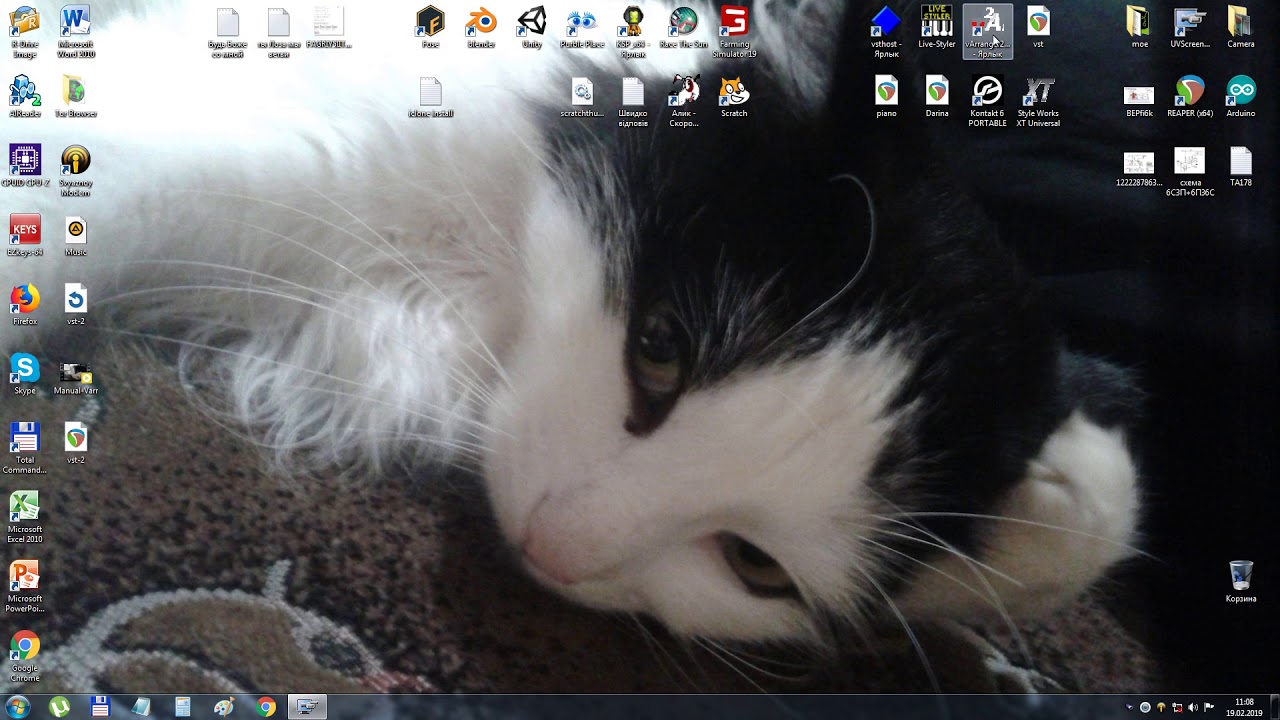Select the Kontakt 6 PORTABLE shortcut
1280x720 pixels.
click(x=988, y=102)
